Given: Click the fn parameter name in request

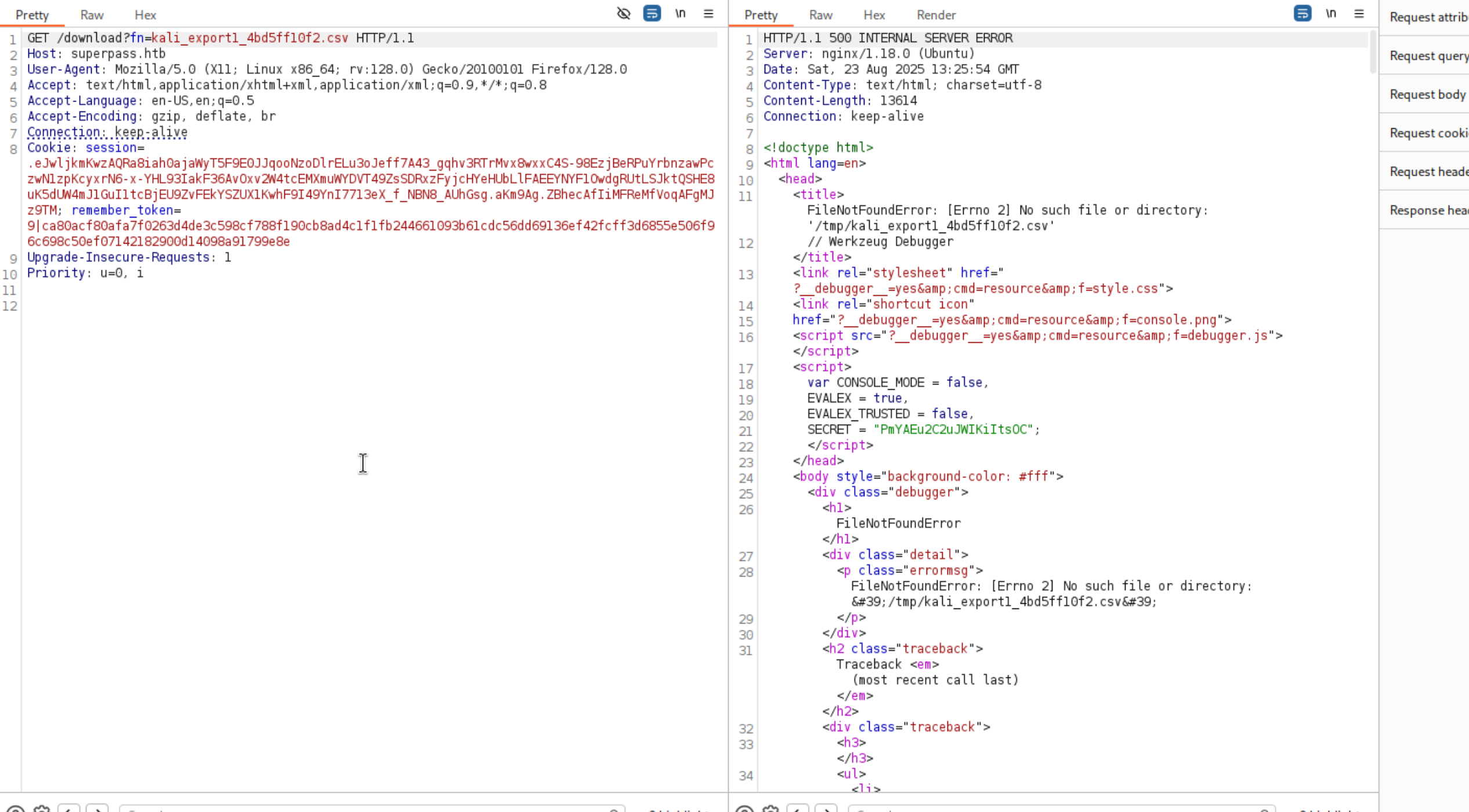Looking at the screenshot, I should (x=137, y=38).
